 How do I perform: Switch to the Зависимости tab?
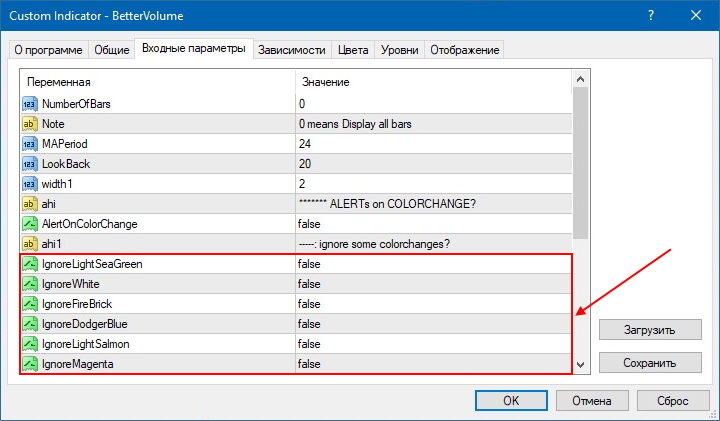tap(292, 50)
